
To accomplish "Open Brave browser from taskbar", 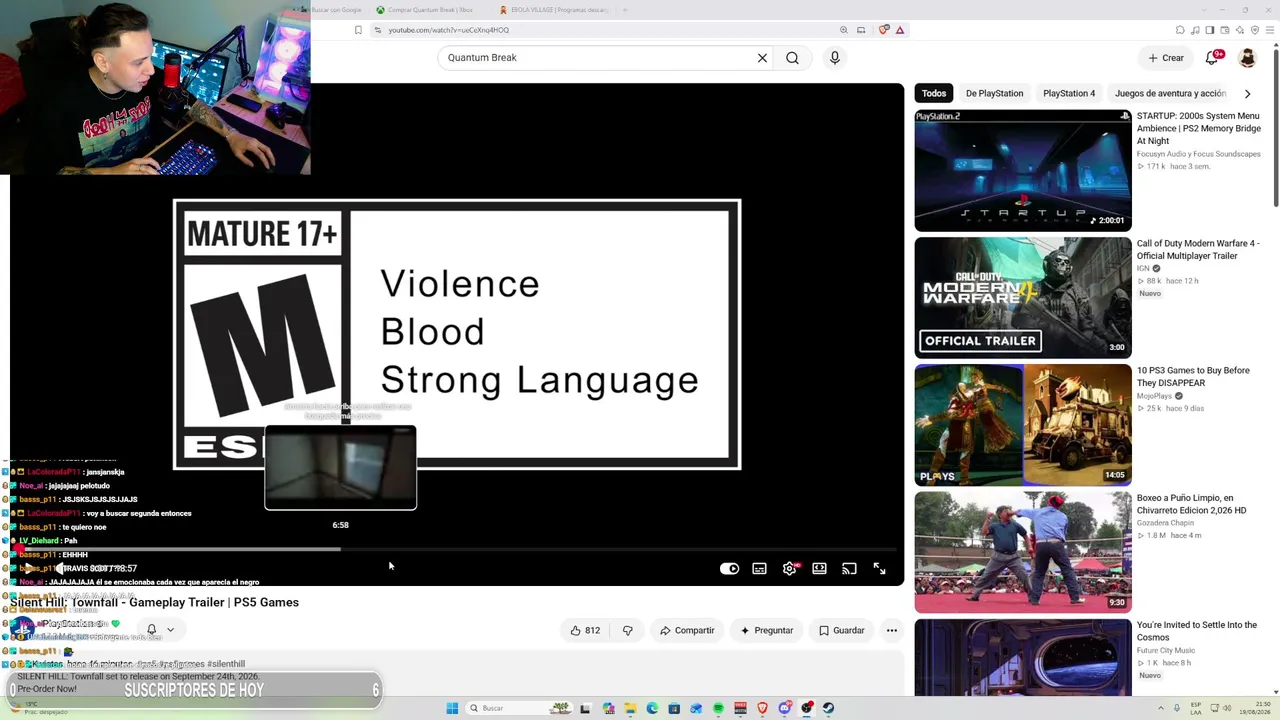I will click(x=762, y=708).
